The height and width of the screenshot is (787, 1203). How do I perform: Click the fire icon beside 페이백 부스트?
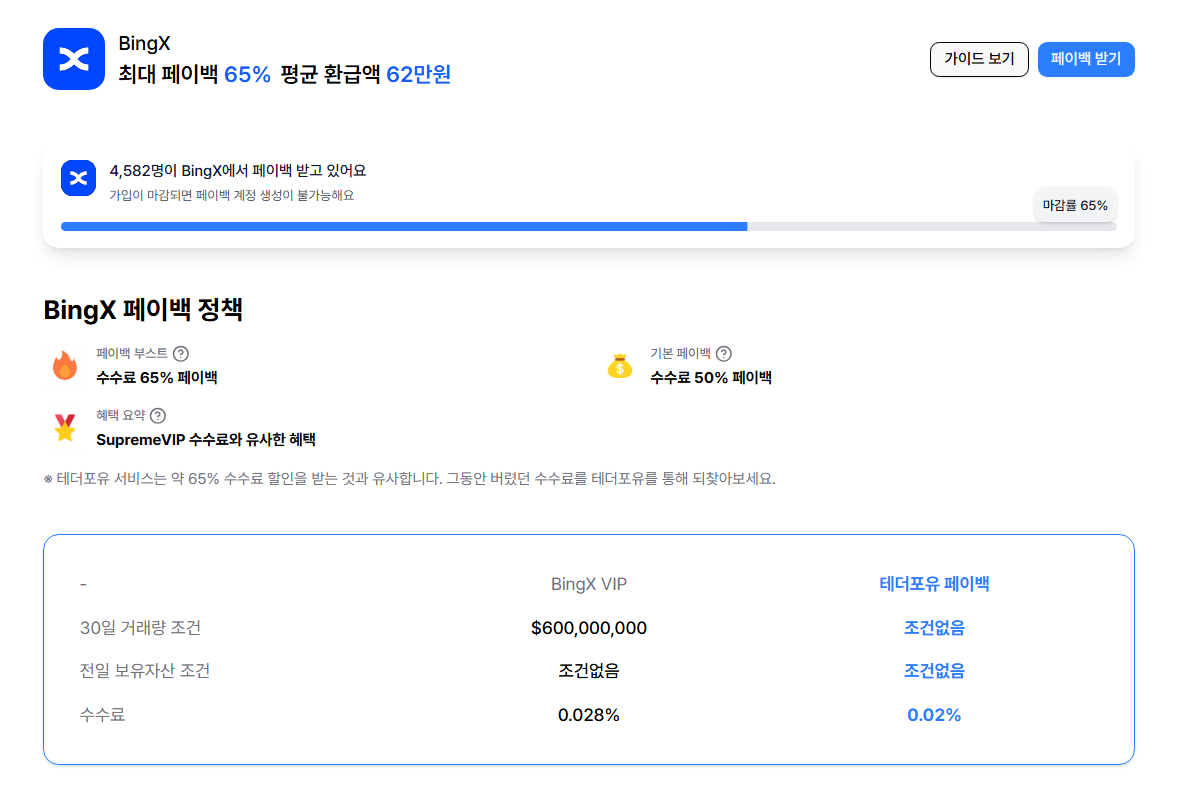65,366
